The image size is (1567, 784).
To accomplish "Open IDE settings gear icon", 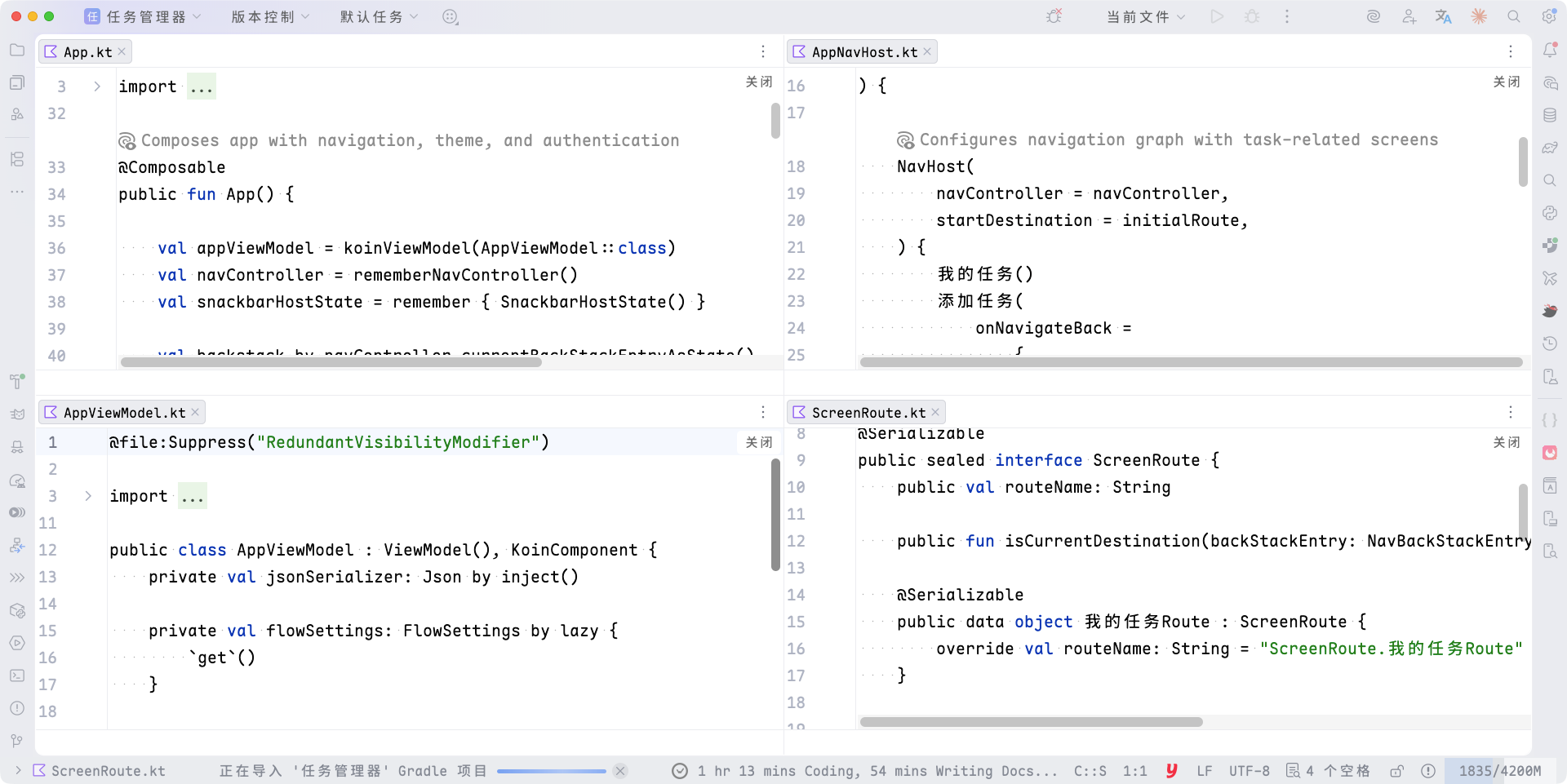I will (x=1548, y=17).
